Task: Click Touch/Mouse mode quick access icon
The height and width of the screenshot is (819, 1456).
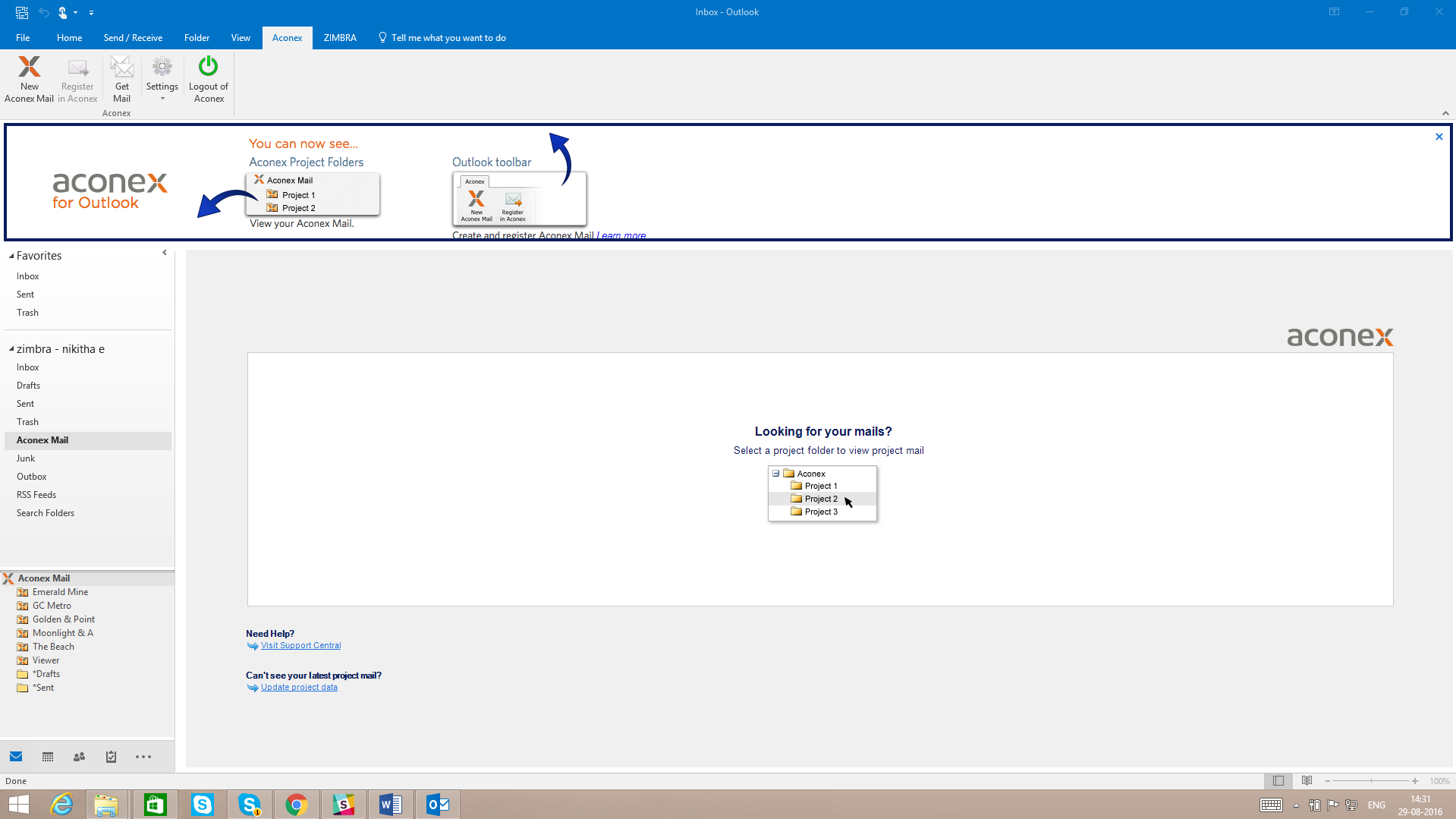Action: pyautogui.click(x=63, y=12)
